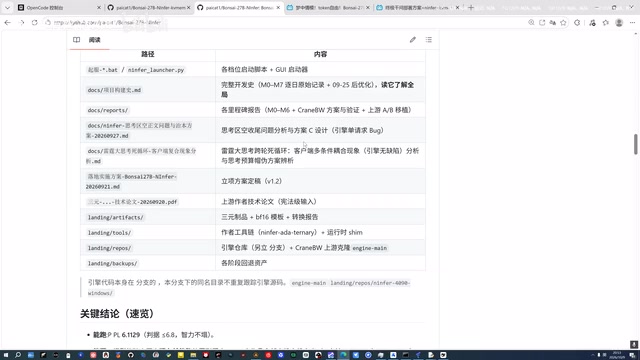
Task: Open a new browser tab
Action: 471,7
